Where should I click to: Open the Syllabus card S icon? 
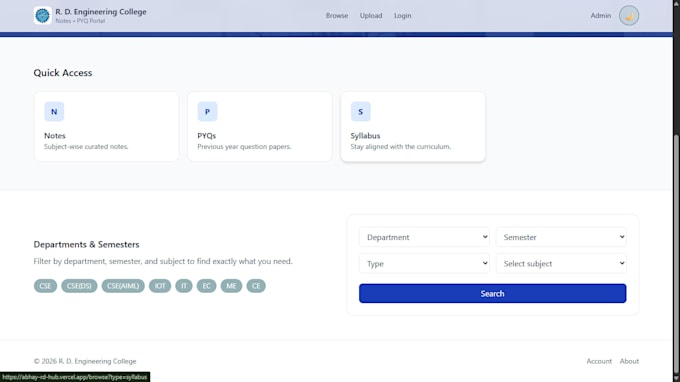(x=360, y=111)
